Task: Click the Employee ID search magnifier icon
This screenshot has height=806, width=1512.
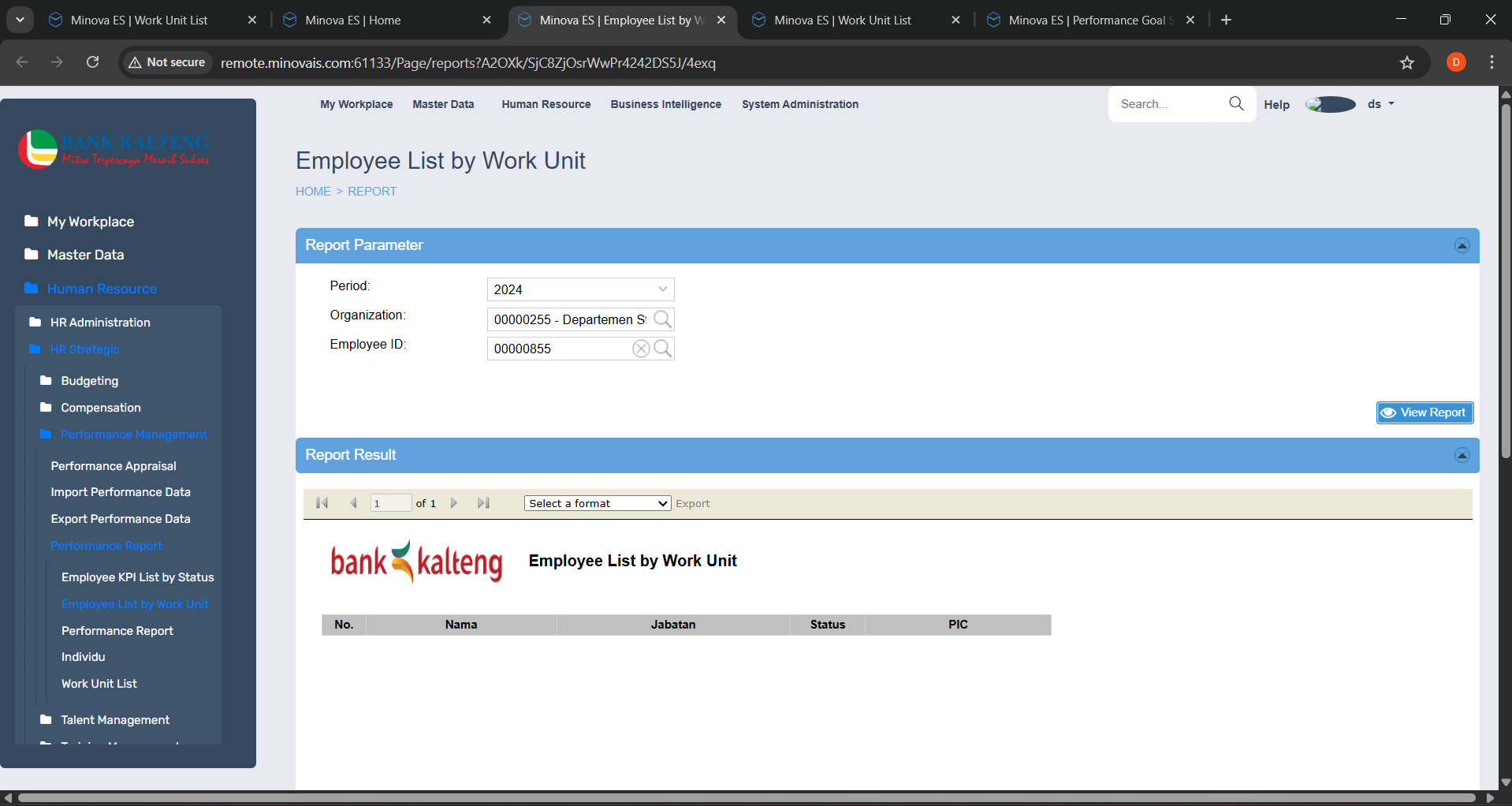Action: click(x=663, y=349)
